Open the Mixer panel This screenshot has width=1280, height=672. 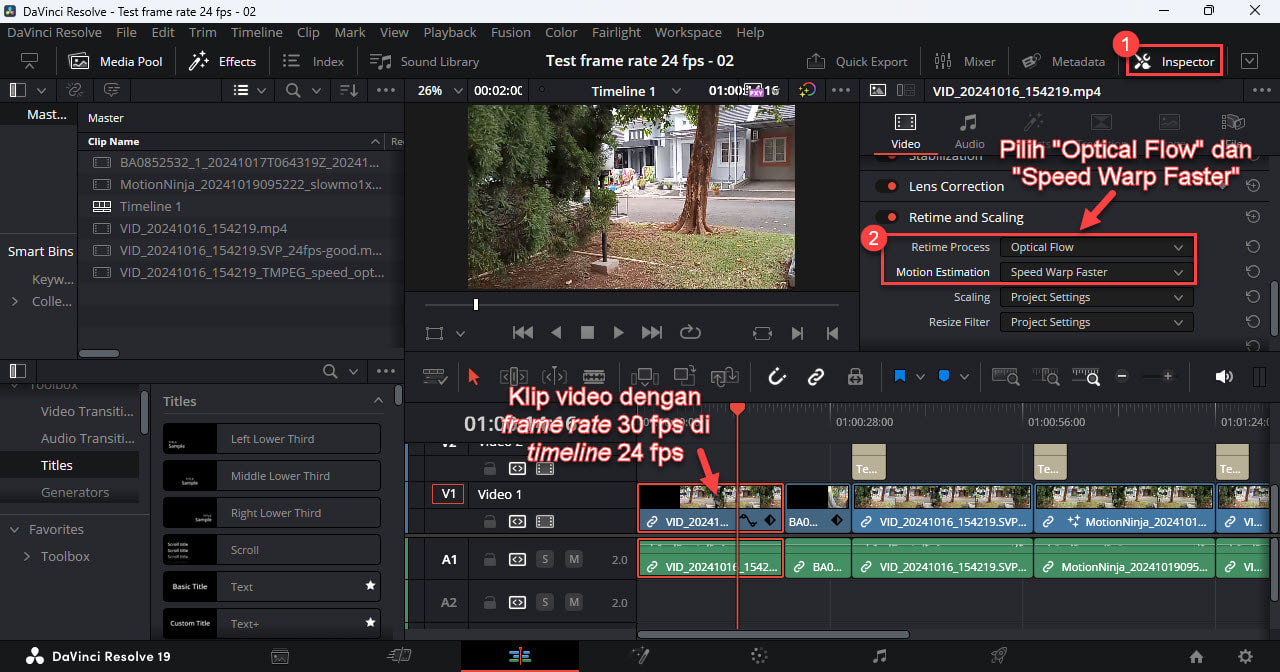tap(966, 61)
